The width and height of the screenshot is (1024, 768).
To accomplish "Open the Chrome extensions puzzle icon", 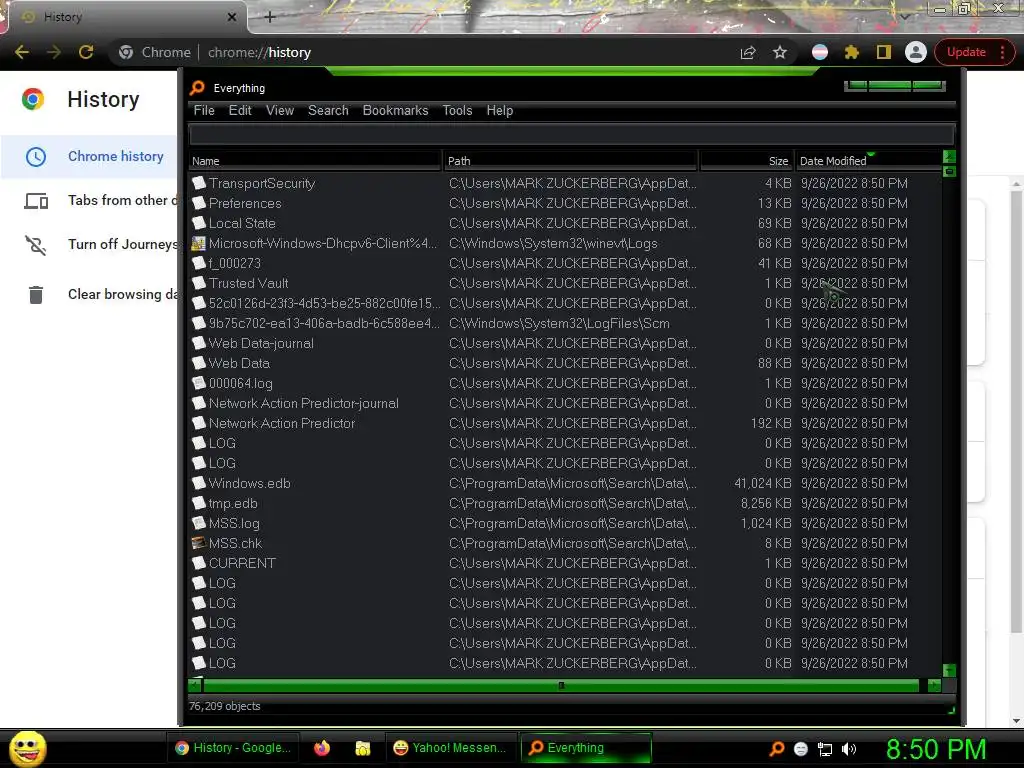I will pyautogui.click(x=852, y=52).
